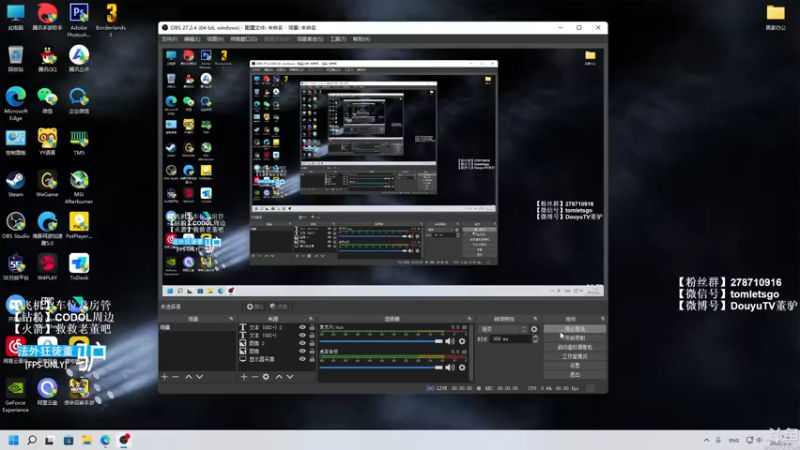Open the source Filters toolbar button
The image size is (800, 450).
click(x=279, y=307)
